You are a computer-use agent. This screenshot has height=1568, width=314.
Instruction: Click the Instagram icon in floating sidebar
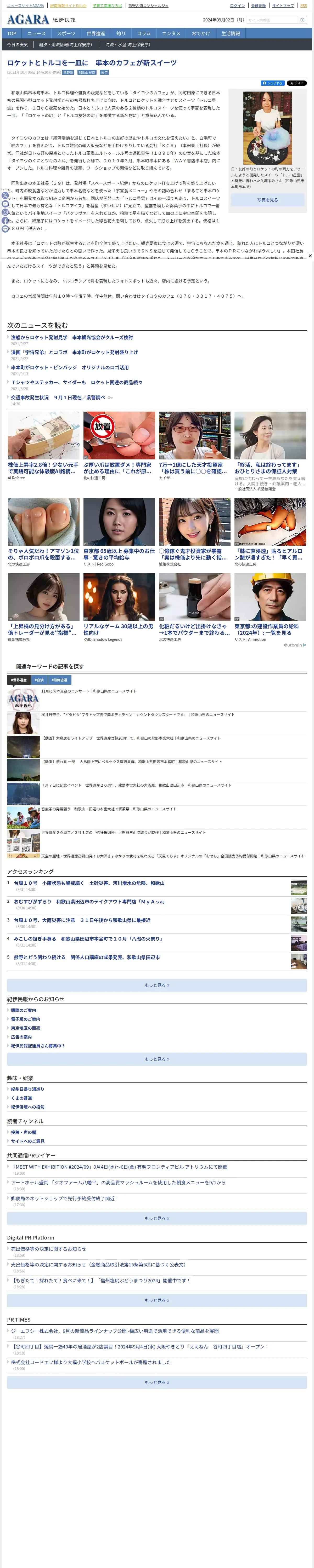5,212
